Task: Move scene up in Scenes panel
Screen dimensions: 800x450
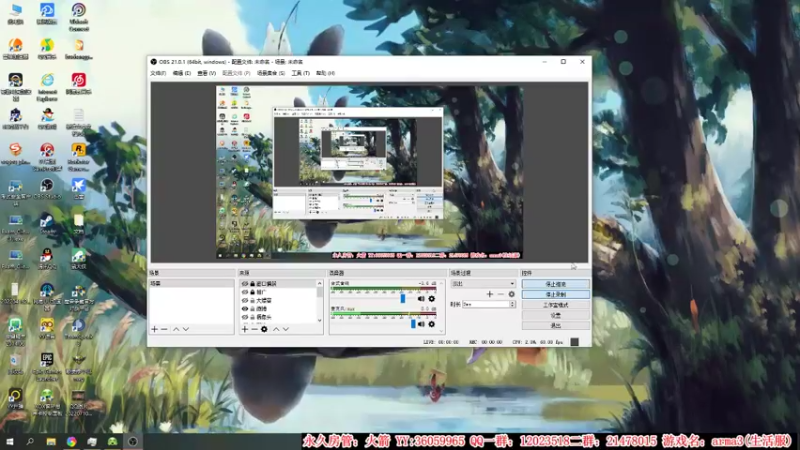Action: 176,329
